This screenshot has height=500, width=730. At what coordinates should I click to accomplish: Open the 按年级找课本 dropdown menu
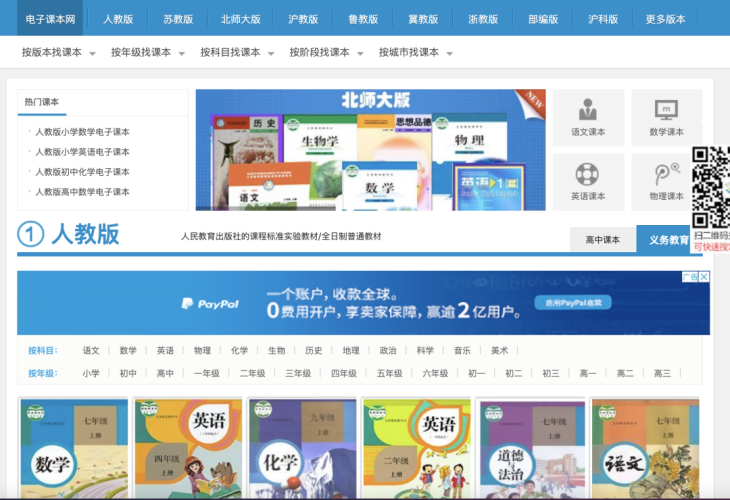tap(148, 52)
